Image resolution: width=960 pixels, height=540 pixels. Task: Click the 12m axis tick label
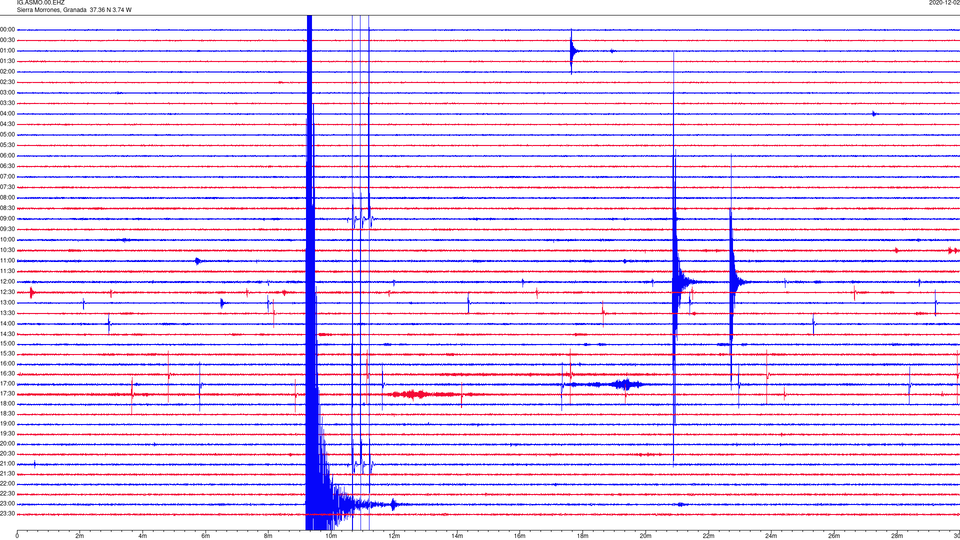click(394, 536)
